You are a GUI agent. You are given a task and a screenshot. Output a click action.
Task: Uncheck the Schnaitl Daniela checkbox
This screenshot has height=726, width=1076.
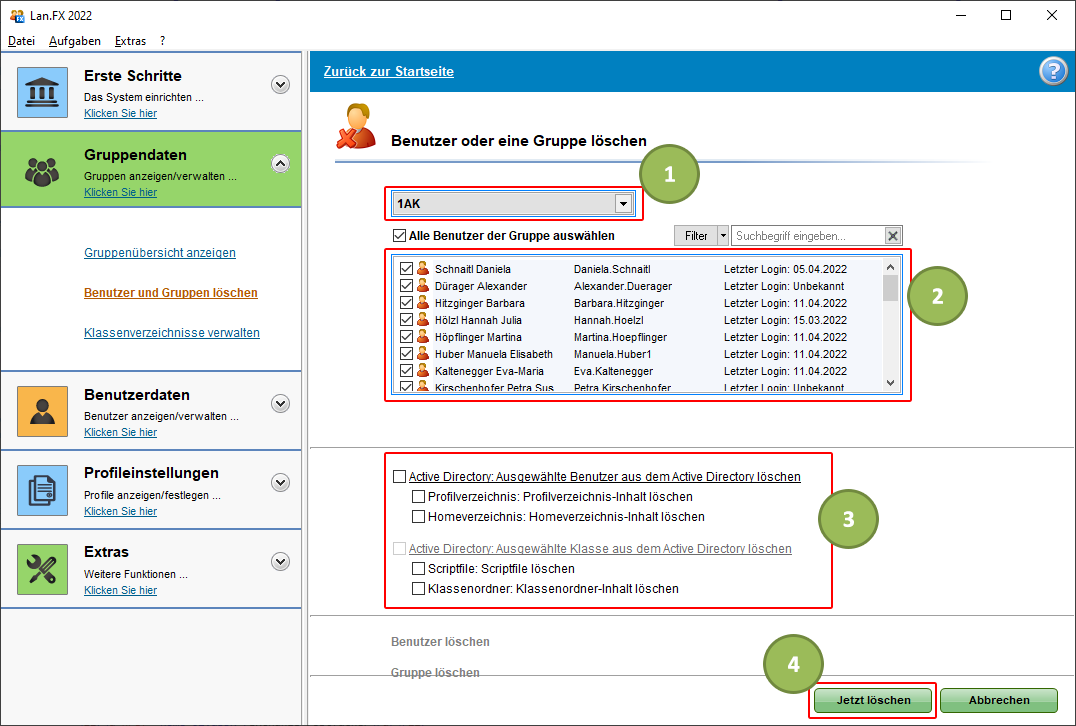[x=406, y=268]
